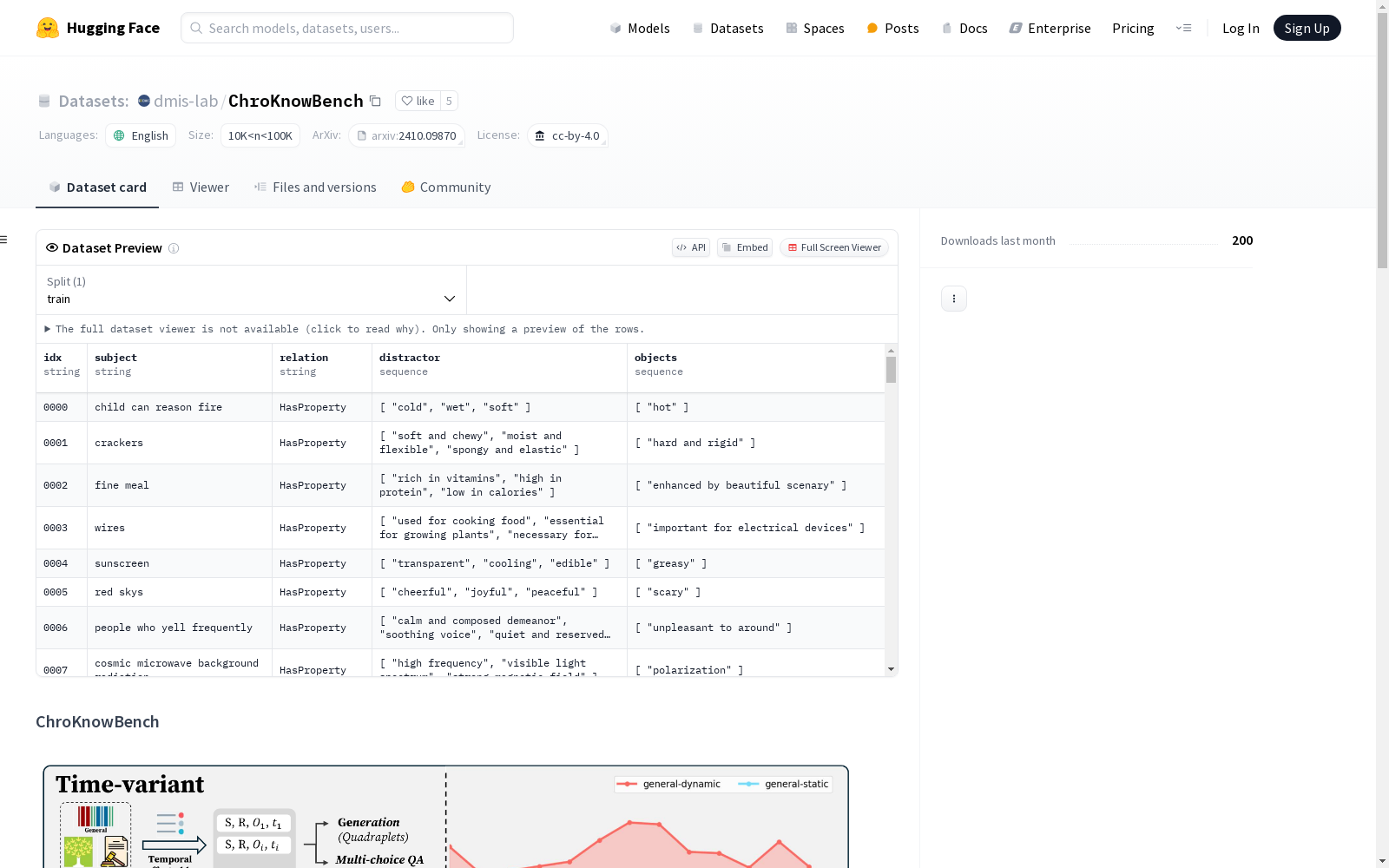Focus the search models and datasets field

click(347, 28)
